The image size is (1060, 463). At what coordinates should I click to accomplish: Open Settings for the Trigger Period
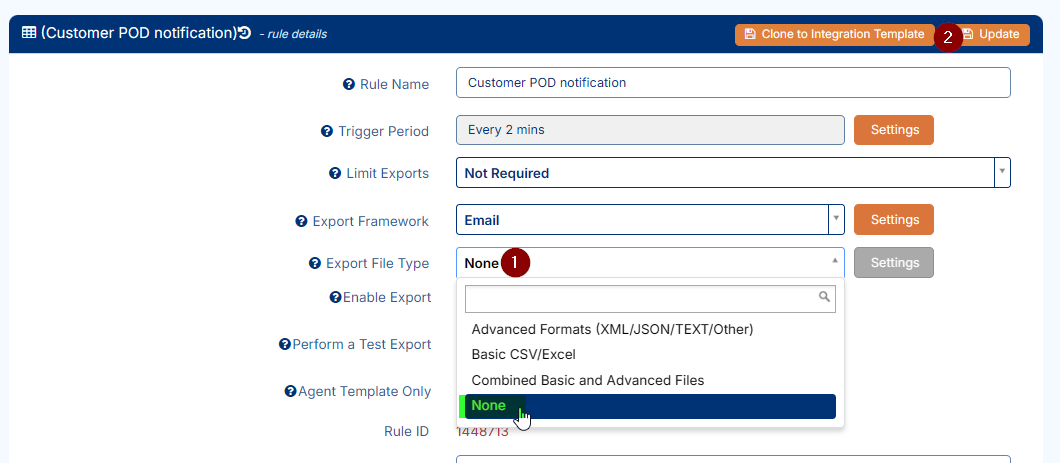click(893, 130)
